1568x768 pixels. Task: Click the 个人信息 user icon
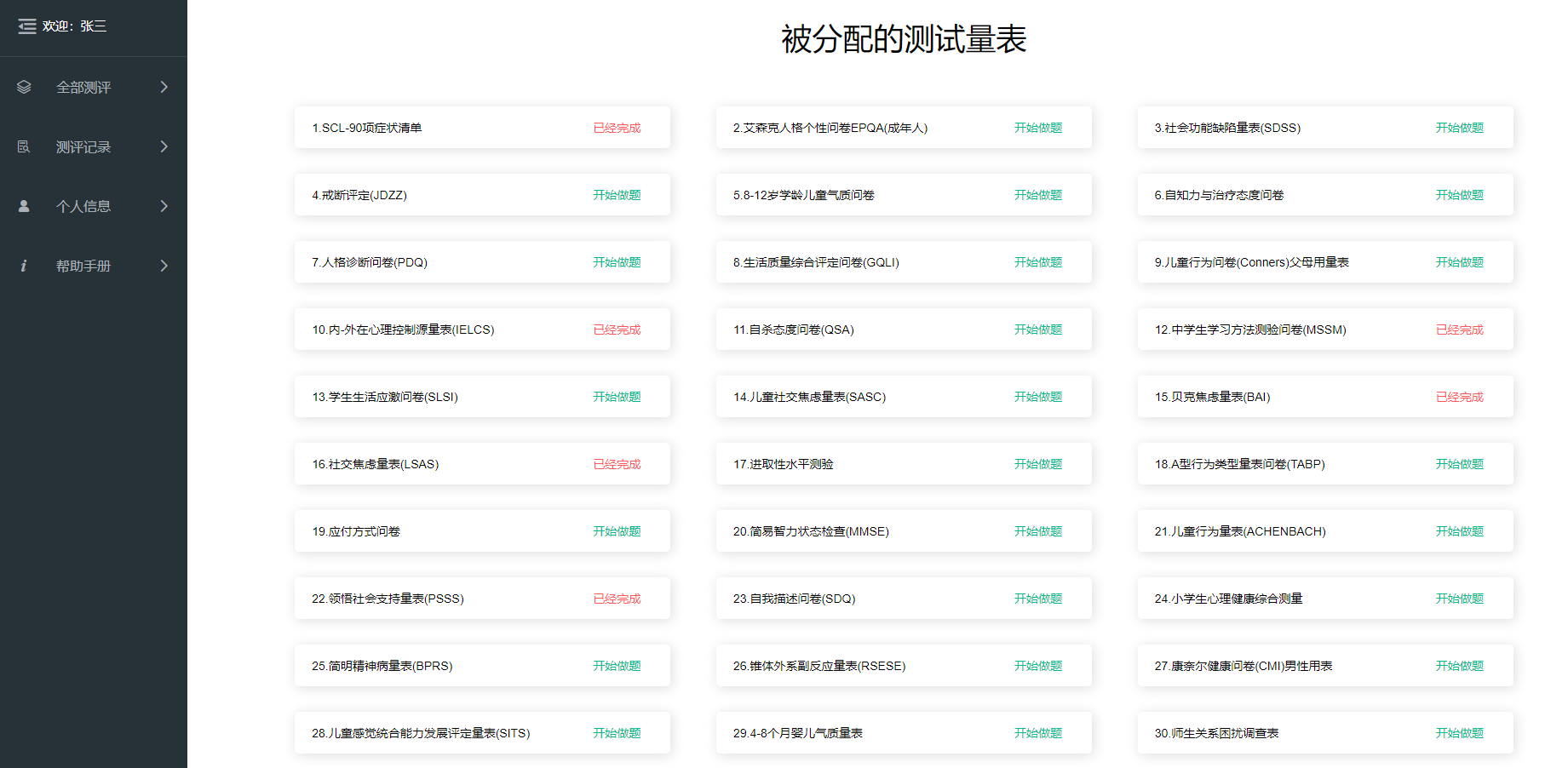point(24,206)
